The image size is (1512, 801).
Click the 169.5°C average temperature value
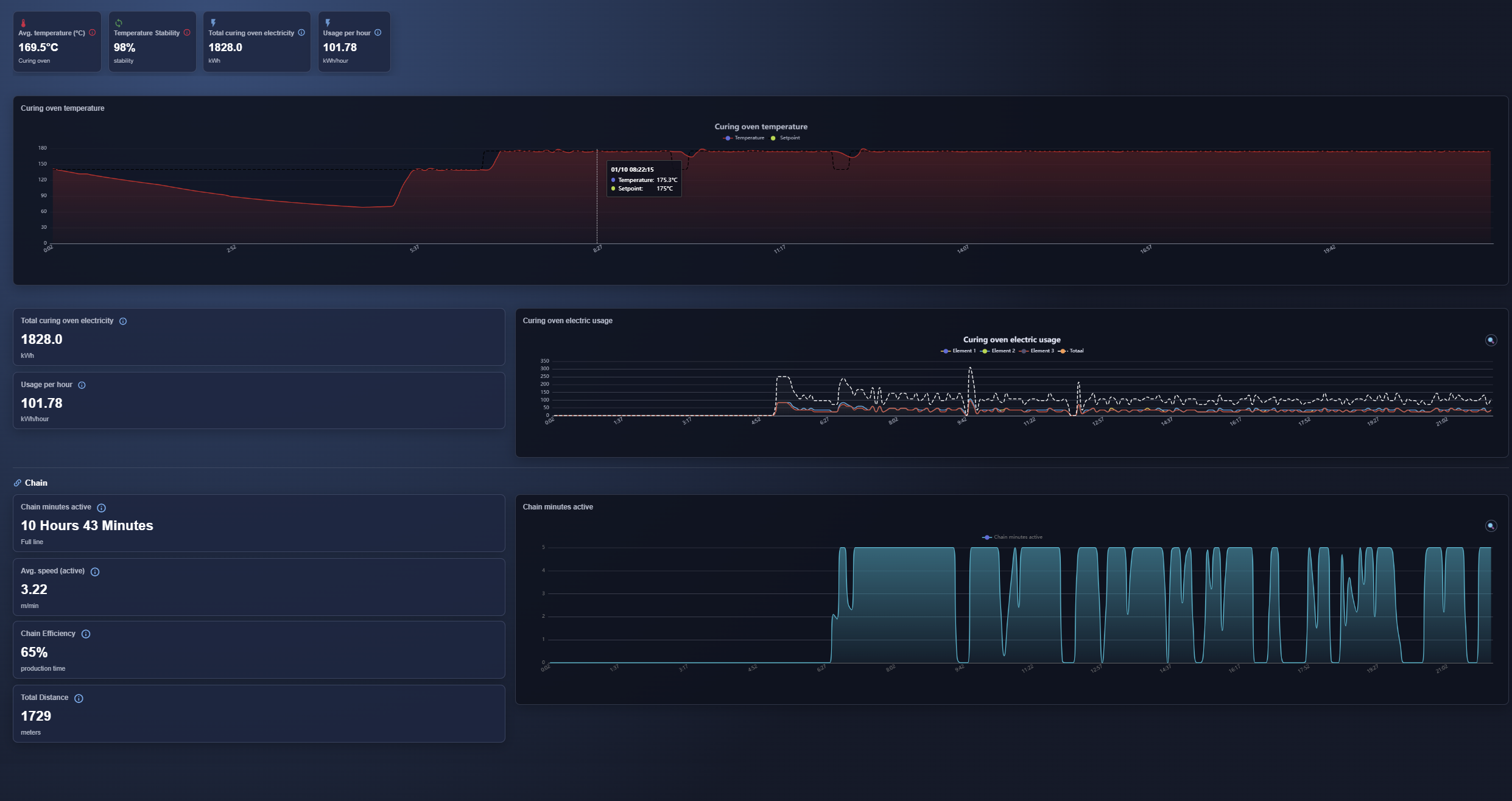point(38,47)
